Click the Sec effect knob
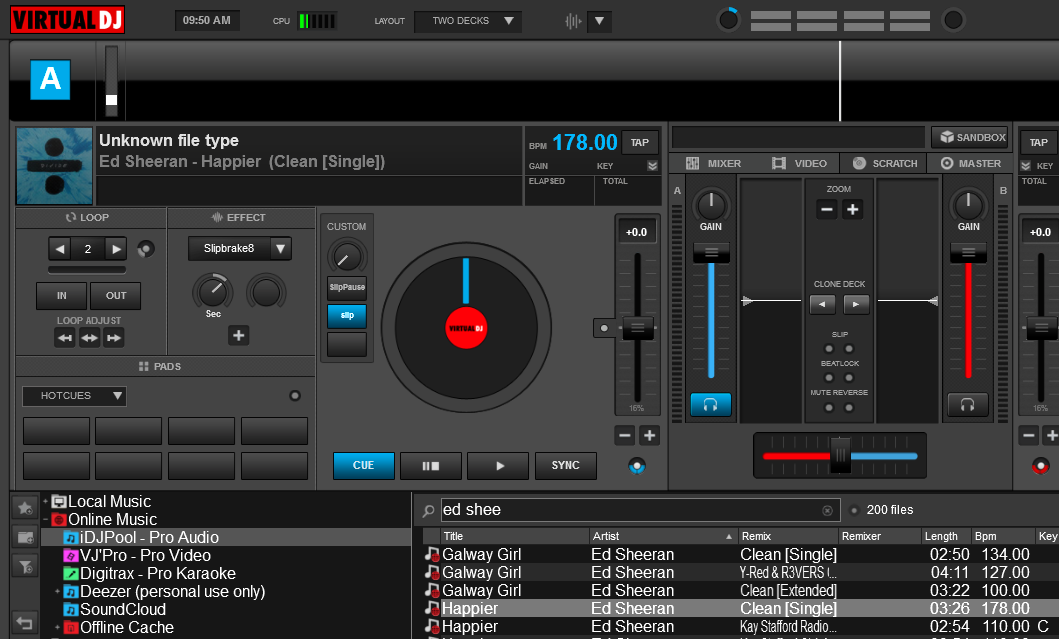This screenshot has width=1059, height=639. 213,292
